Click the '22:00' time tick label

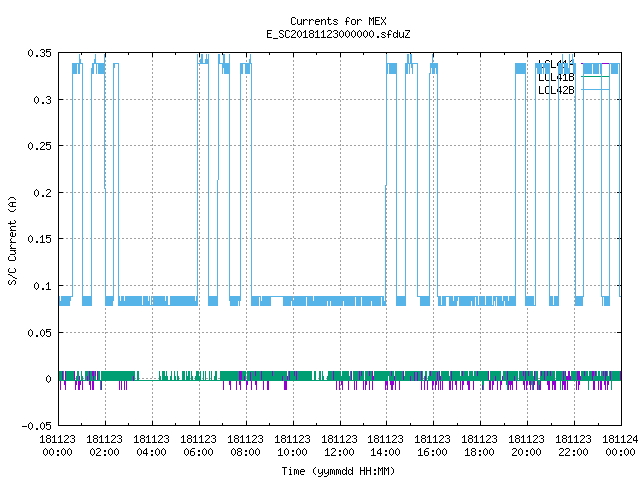point(573,452)
